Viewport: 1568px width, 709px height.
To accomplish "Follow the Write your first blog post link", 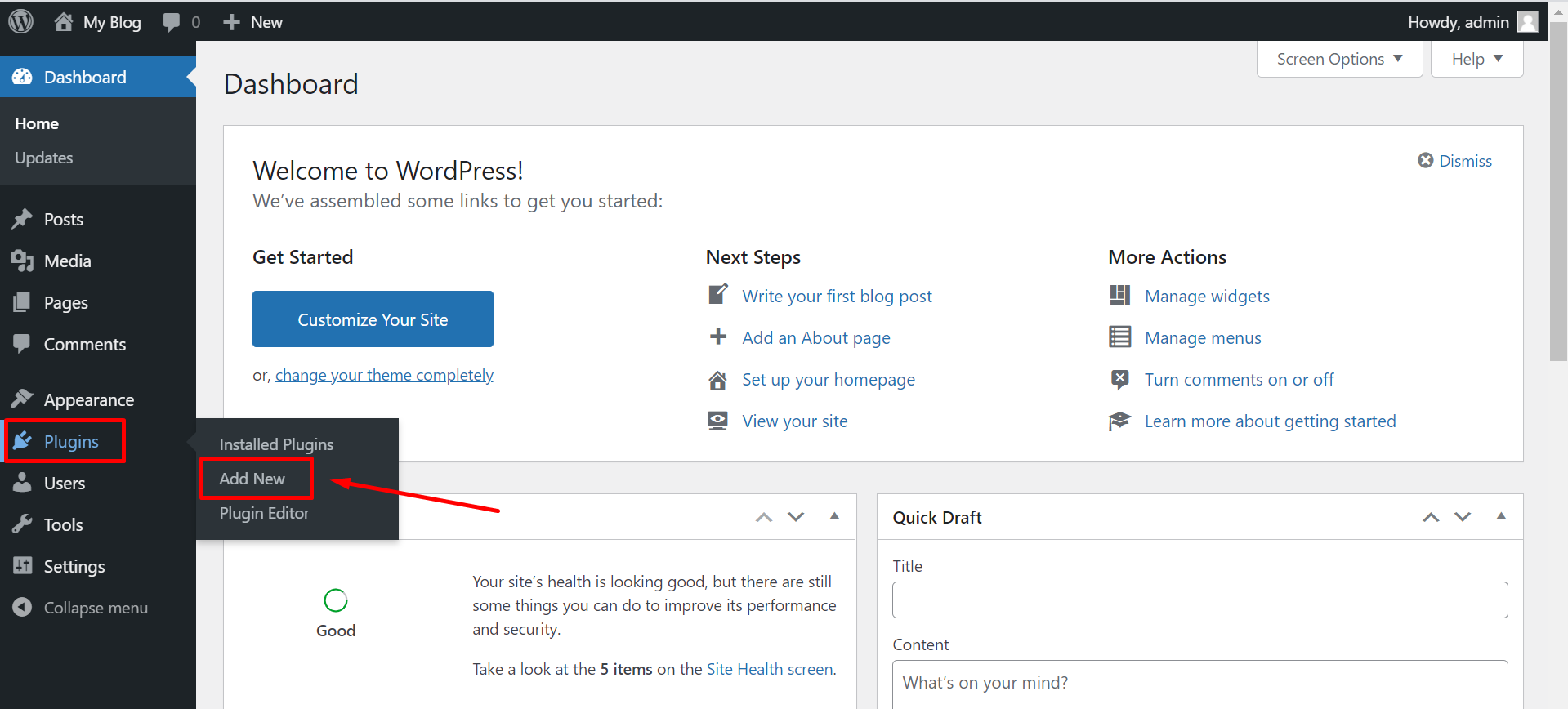I will [837, 297].
